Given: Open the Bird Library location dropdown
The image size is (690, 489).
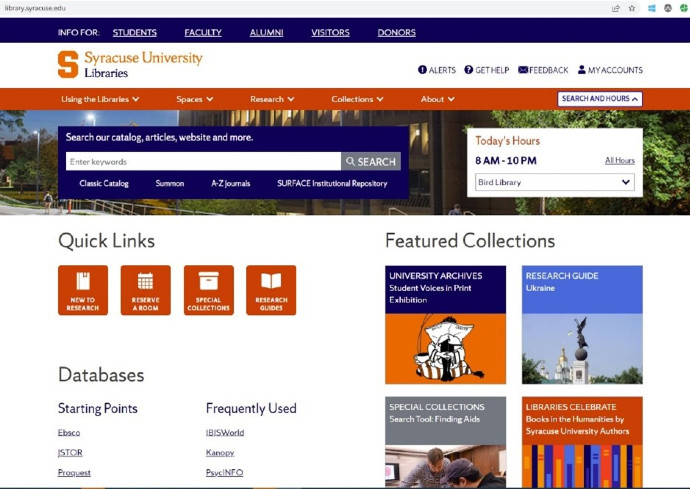Looking at the screenshot, I should coord(554,182).
